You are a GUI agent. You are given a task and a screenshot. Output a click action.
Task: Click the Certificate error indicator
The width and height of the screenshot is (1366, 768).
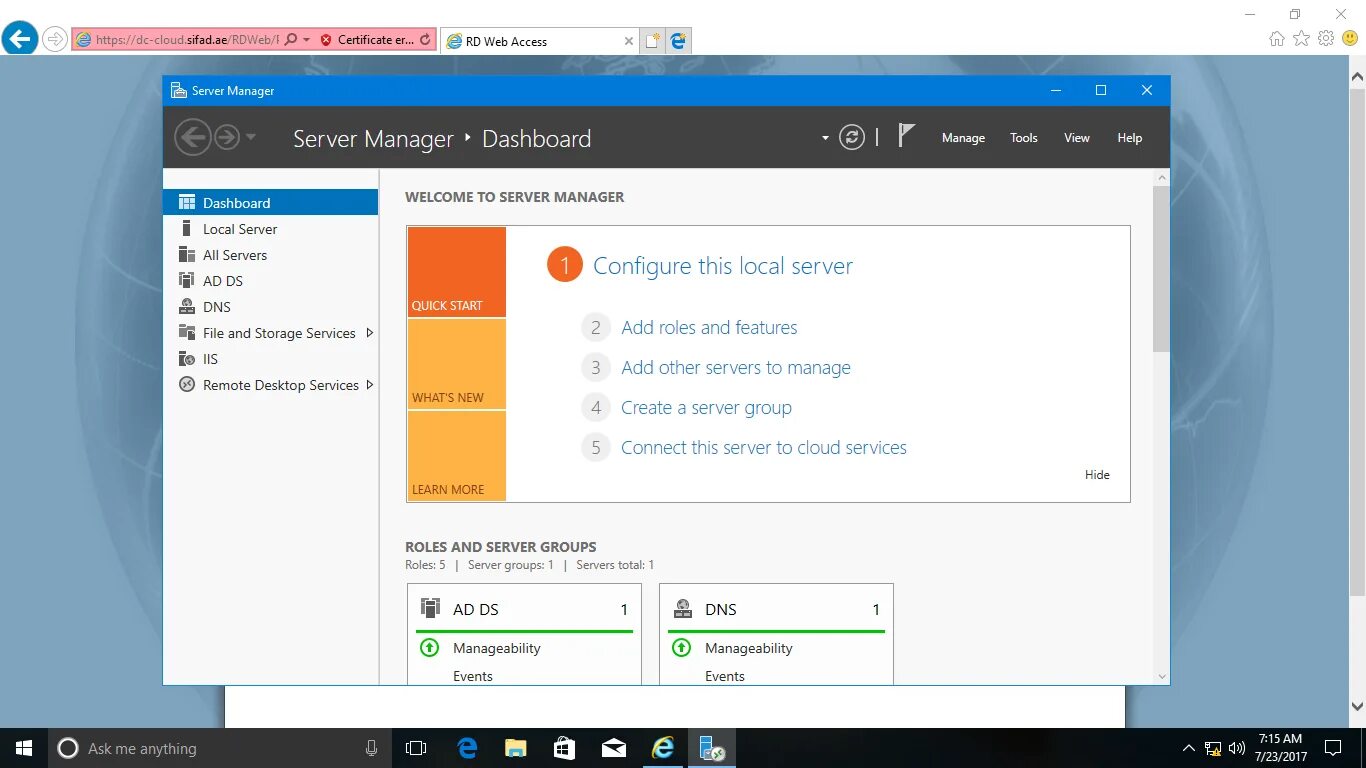(x=368, y=40)
